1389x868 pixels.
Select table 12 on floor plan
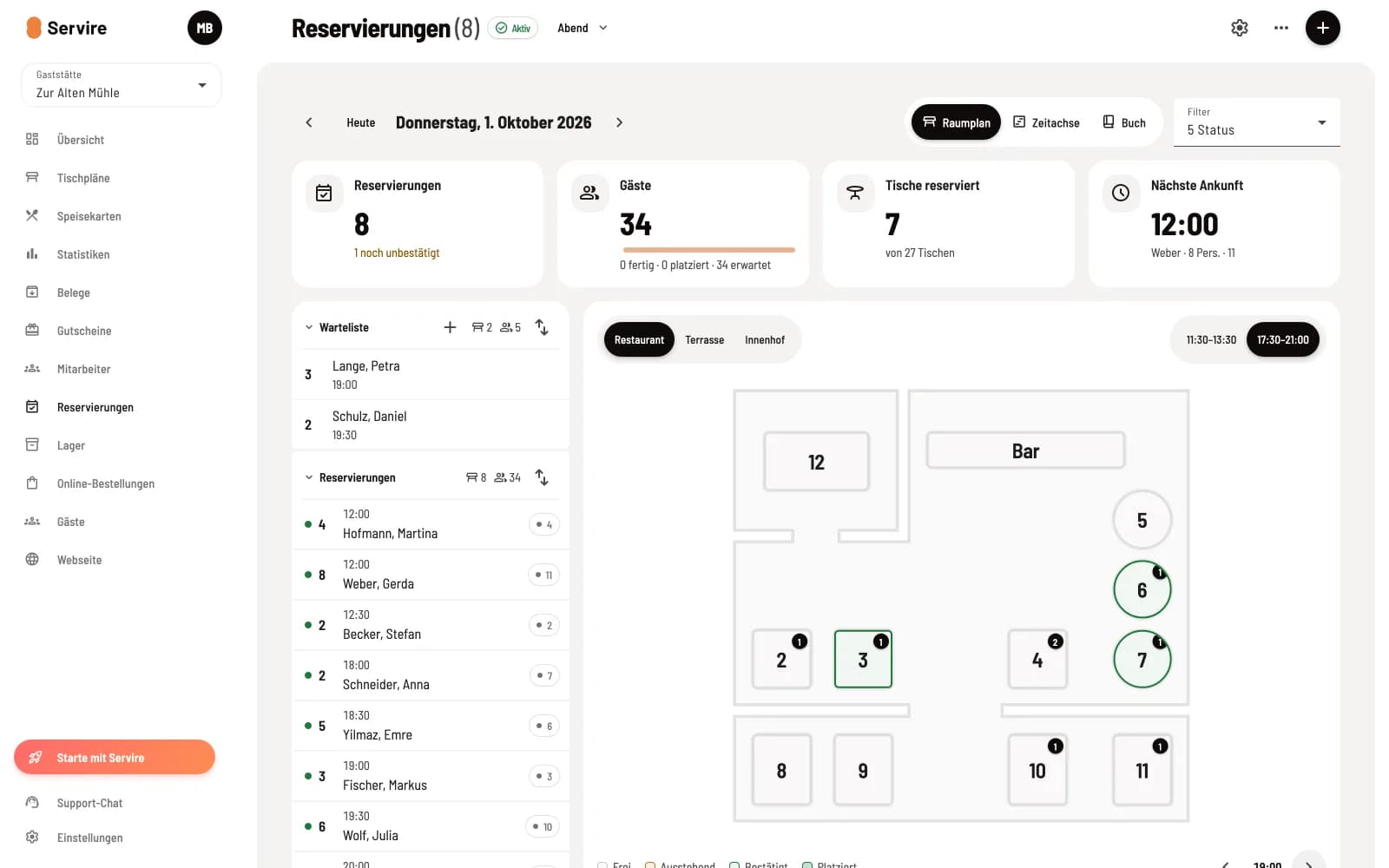(x=816, y=462)
